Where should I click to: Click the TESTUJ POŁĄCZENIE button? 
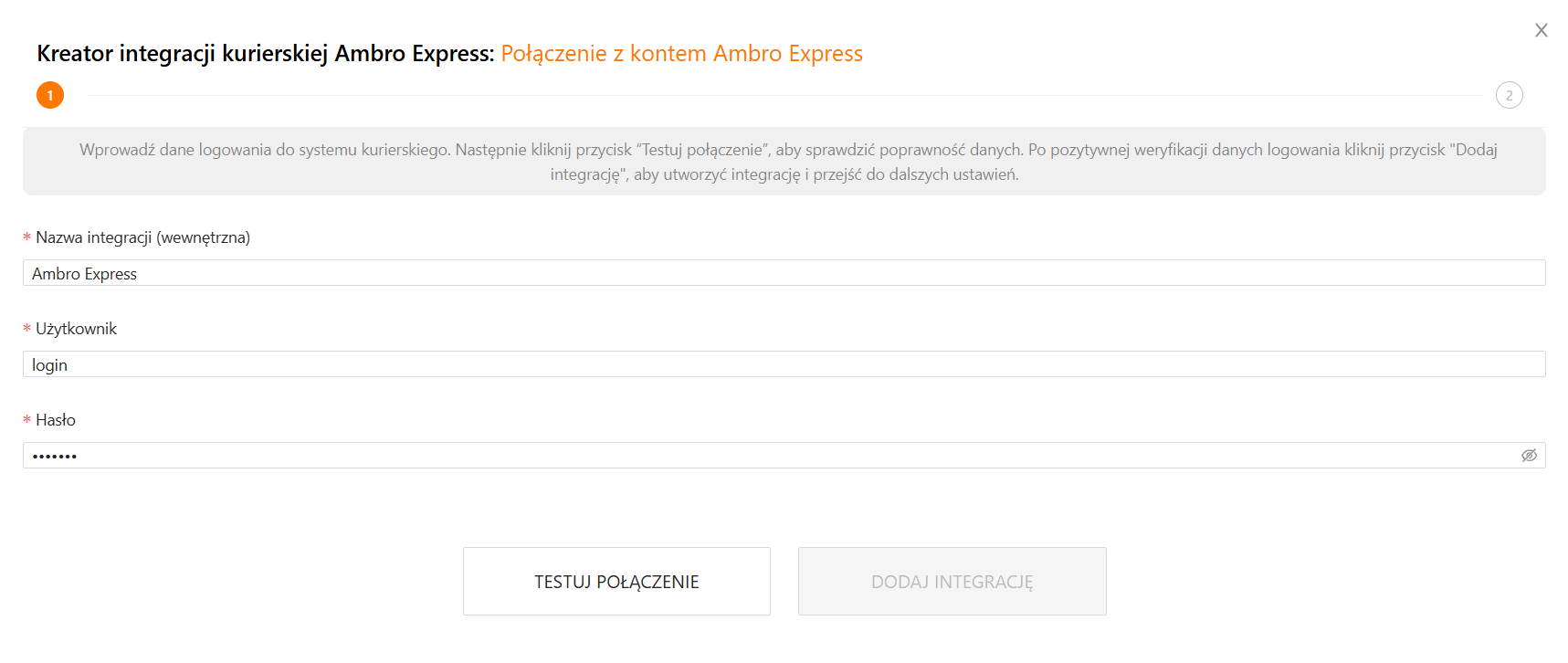tap(616, 582)
